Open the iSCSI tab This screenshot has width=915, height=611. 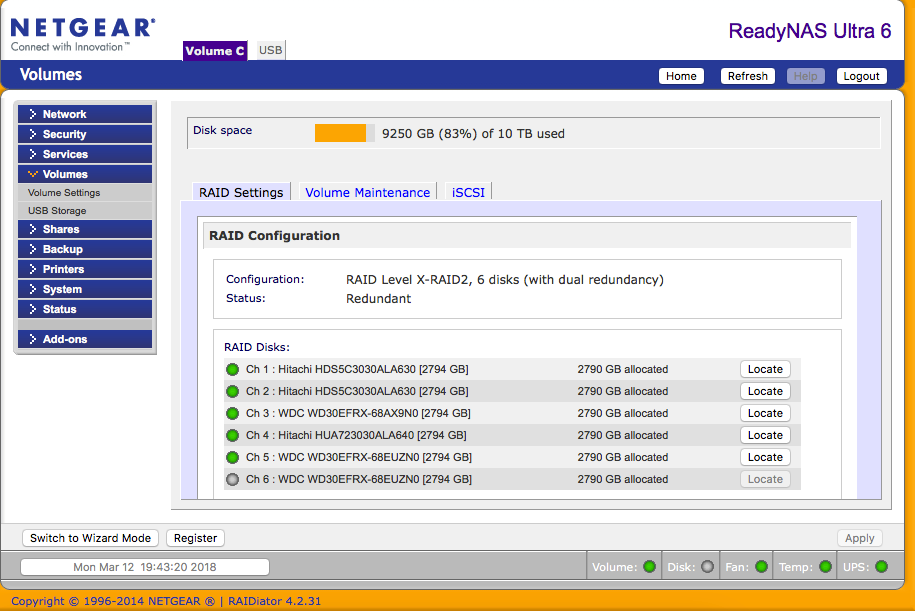coord(469,192)
